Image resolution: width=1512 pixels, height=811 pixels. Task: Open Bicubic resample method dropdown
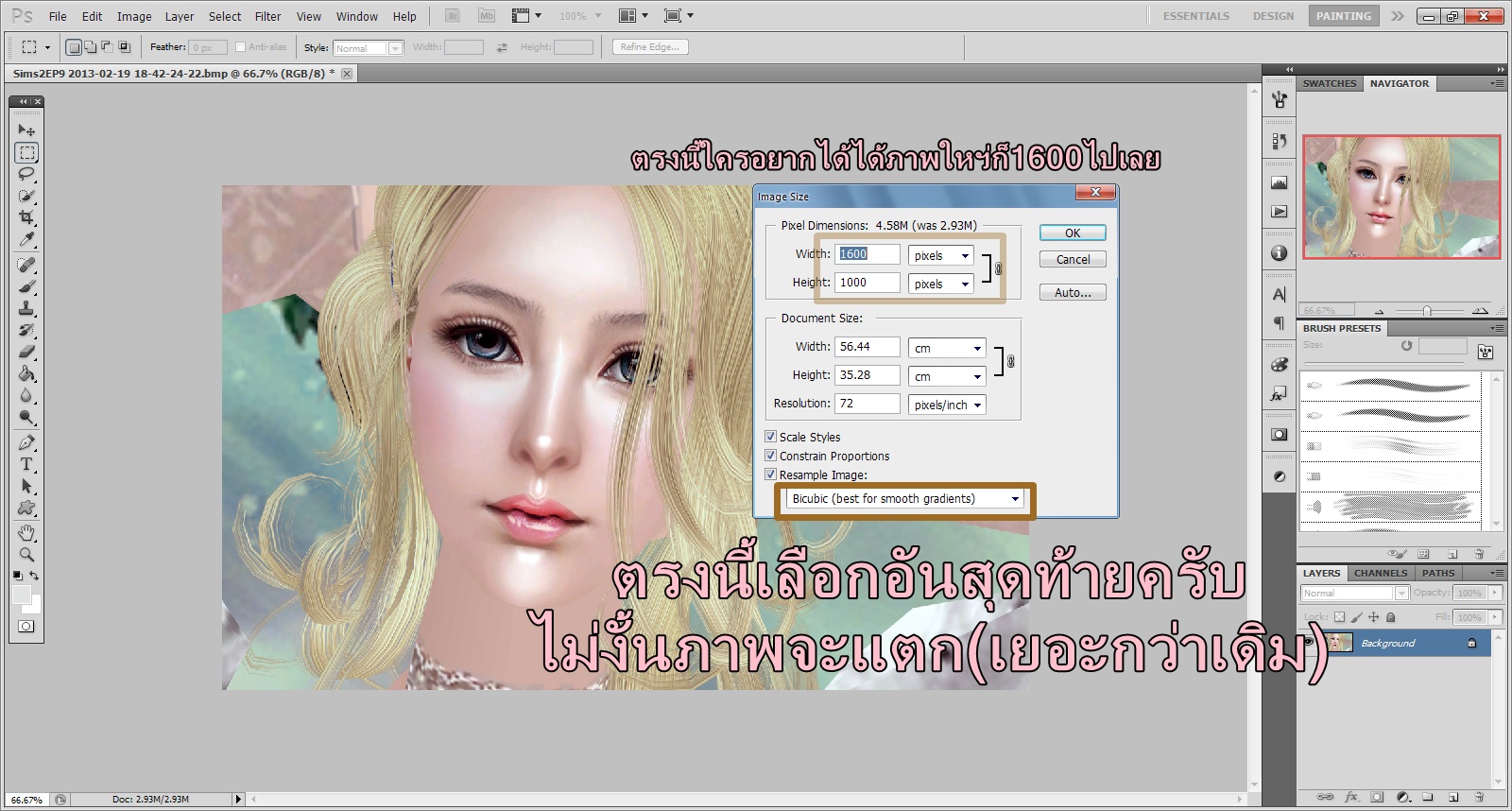[905, 499]
